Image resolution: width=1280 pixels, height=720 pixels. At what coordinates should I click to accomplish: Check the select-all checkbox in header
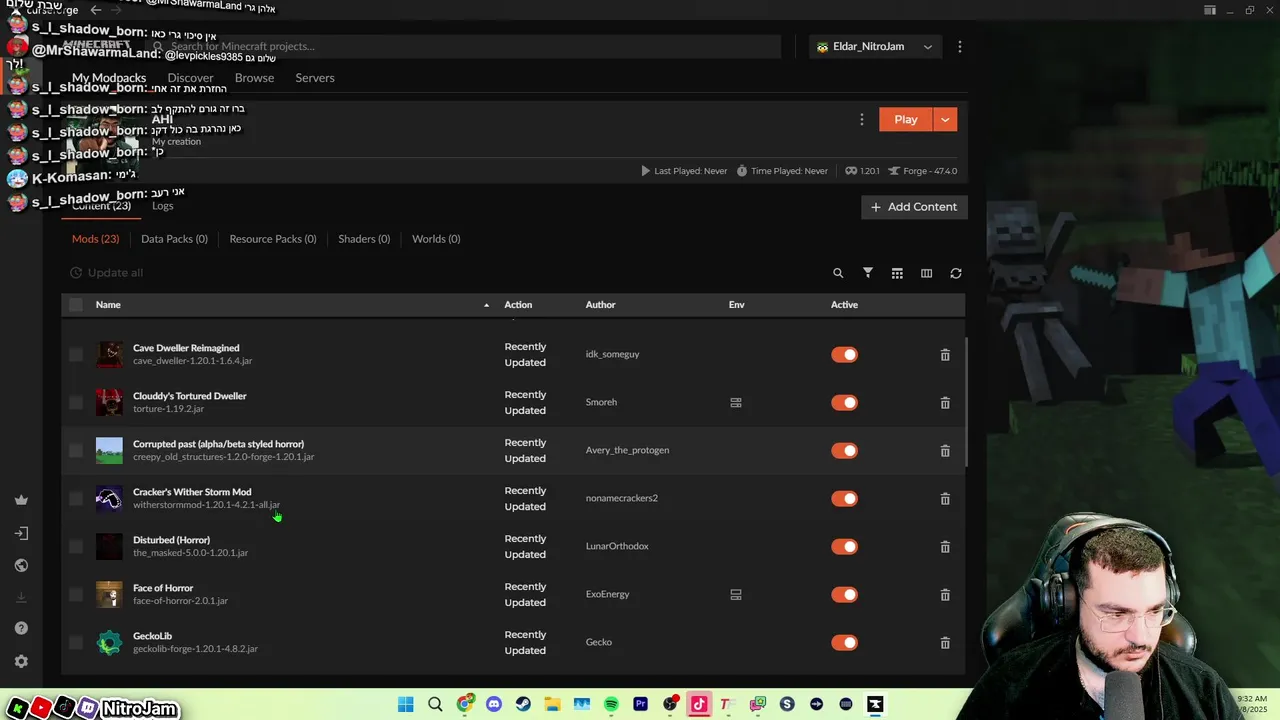(76, 305)
